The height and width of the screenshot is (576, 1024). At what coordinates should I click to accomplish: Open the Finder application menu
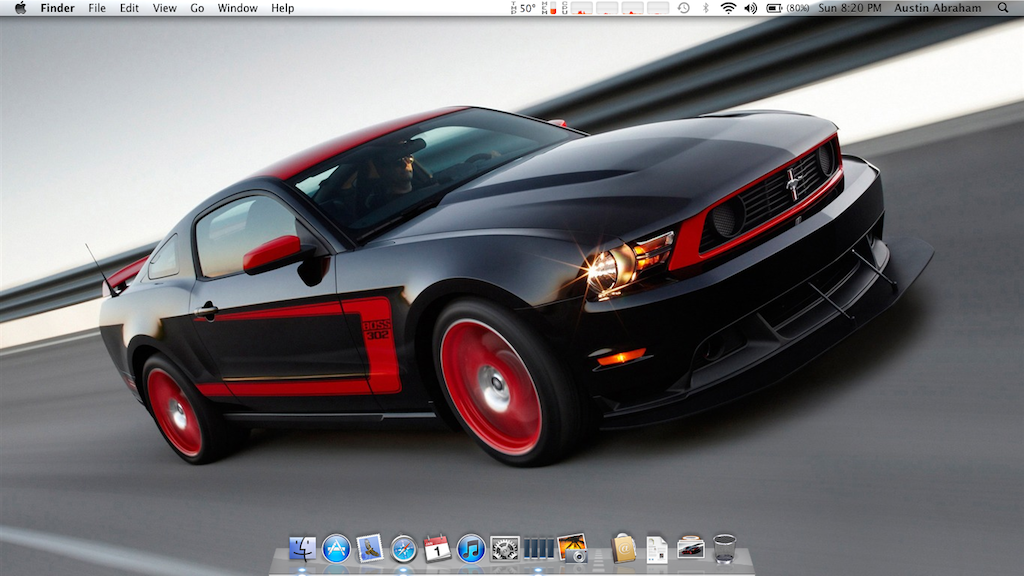[57, 8]
